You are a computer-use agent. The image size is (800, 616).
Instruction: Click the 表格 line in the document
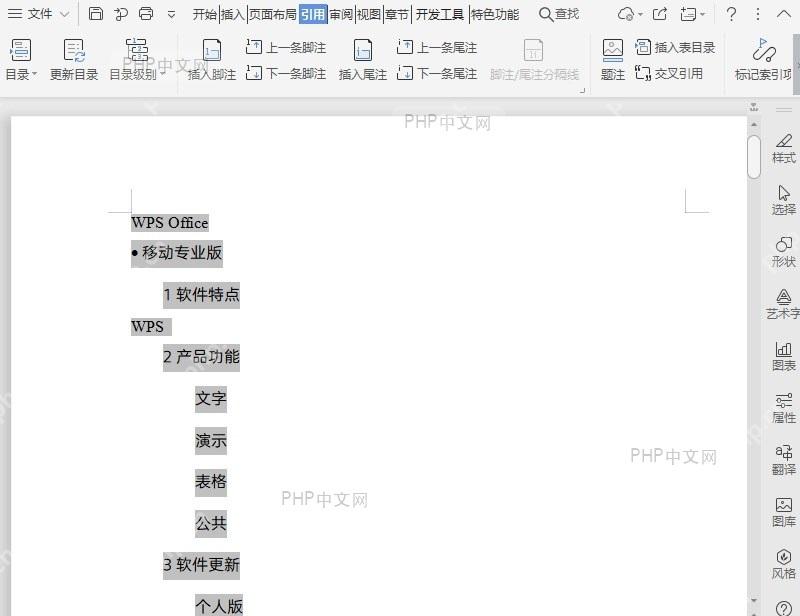211,482
